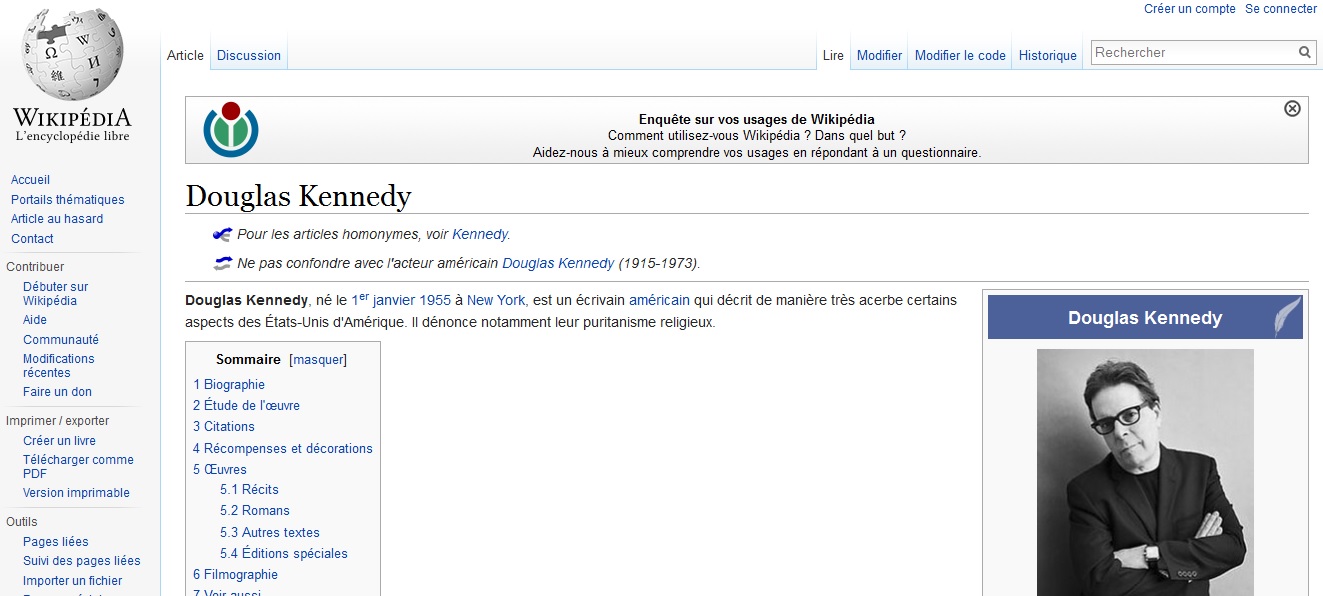The image size is (1323, 596).
Task: Collapse the Contribuer sidebar section
Action: [35, 267]
